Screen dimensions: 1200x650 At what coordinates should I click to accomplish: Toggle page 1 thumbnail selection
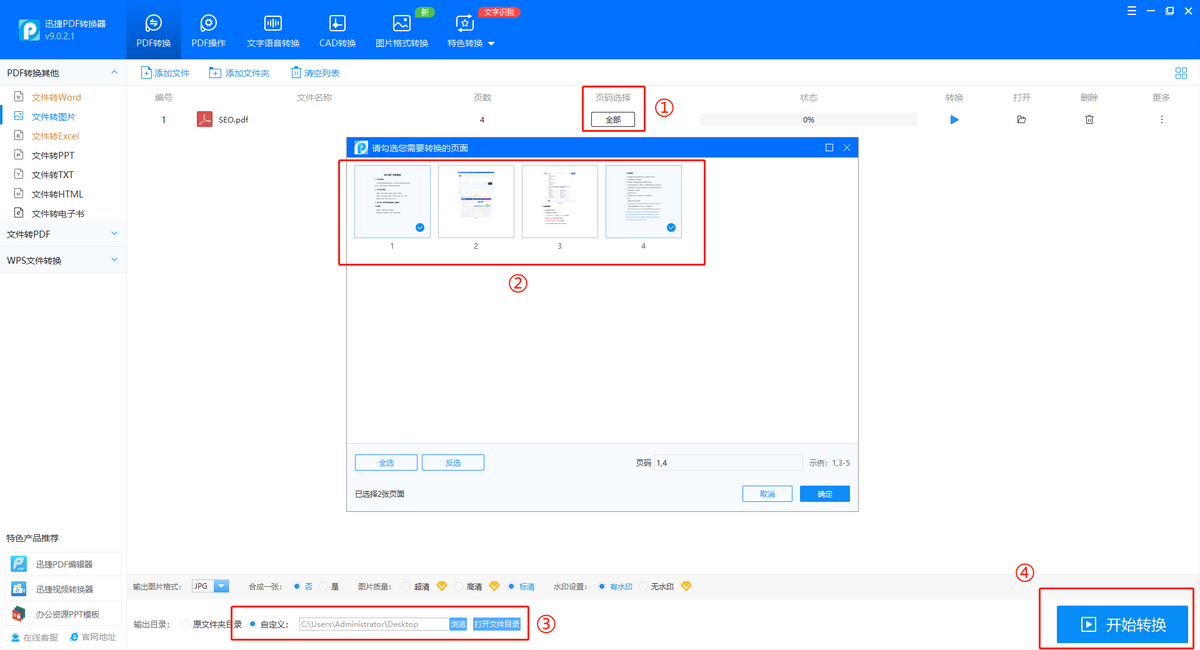click(392, 201)
